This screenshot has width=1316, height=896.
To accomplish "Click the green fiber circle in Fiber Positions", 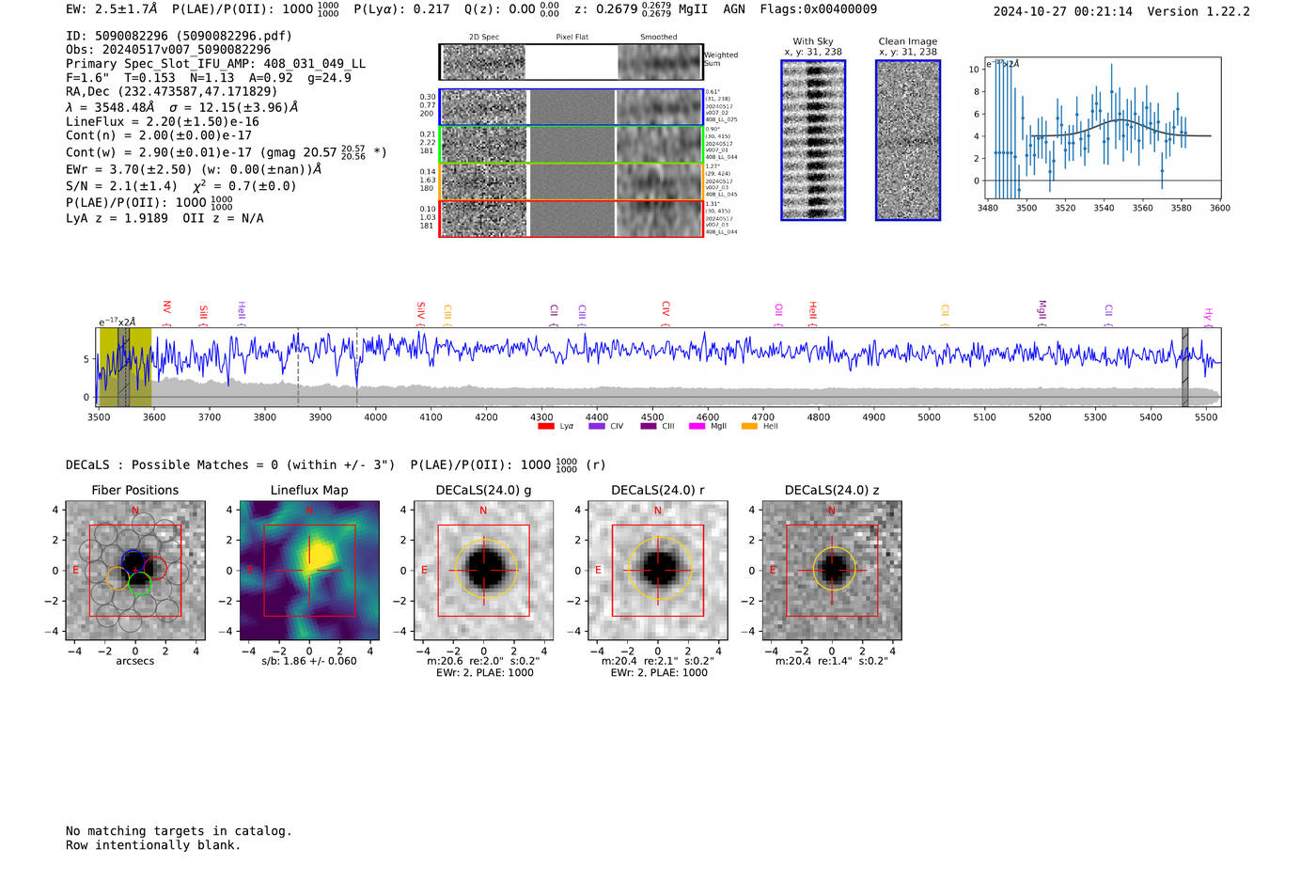I will pos(140,585).
